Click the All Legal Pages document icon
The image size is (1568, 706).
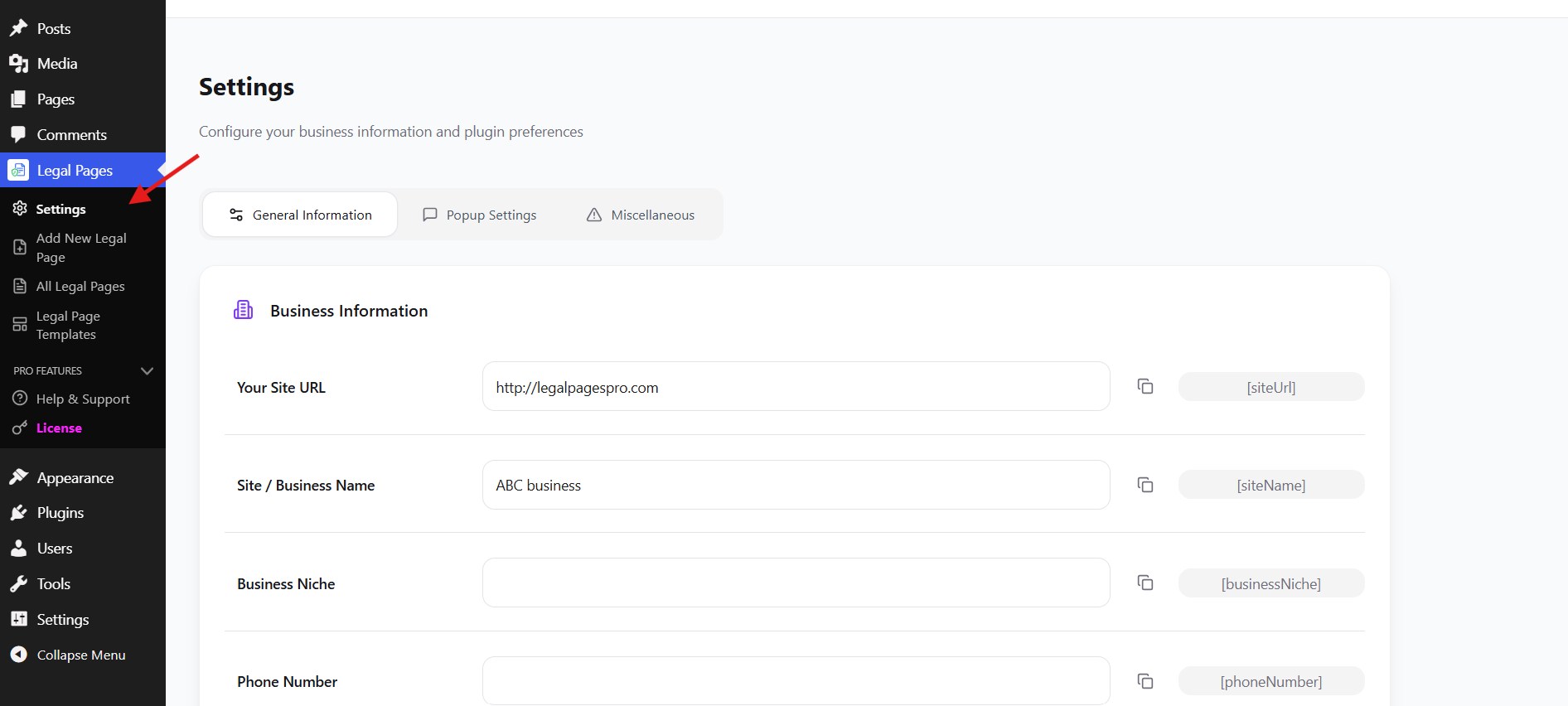[20, 286]
